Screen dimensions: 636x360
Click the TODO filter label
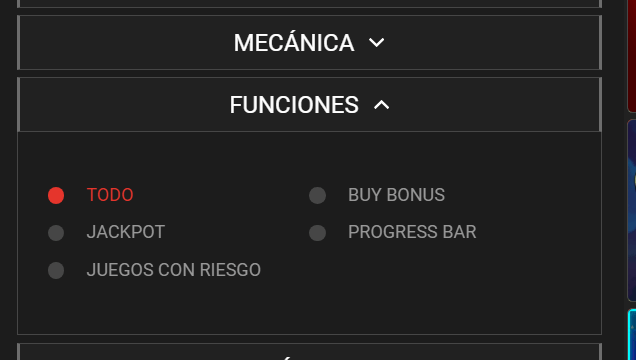click(x=110, y=195)
